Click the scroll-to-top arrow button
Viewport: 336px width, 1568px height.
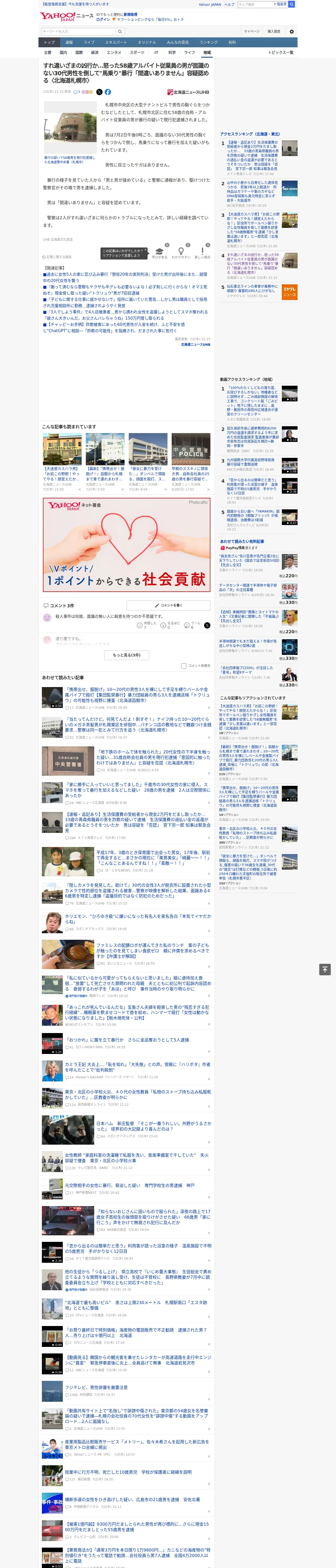click(325, 969)
